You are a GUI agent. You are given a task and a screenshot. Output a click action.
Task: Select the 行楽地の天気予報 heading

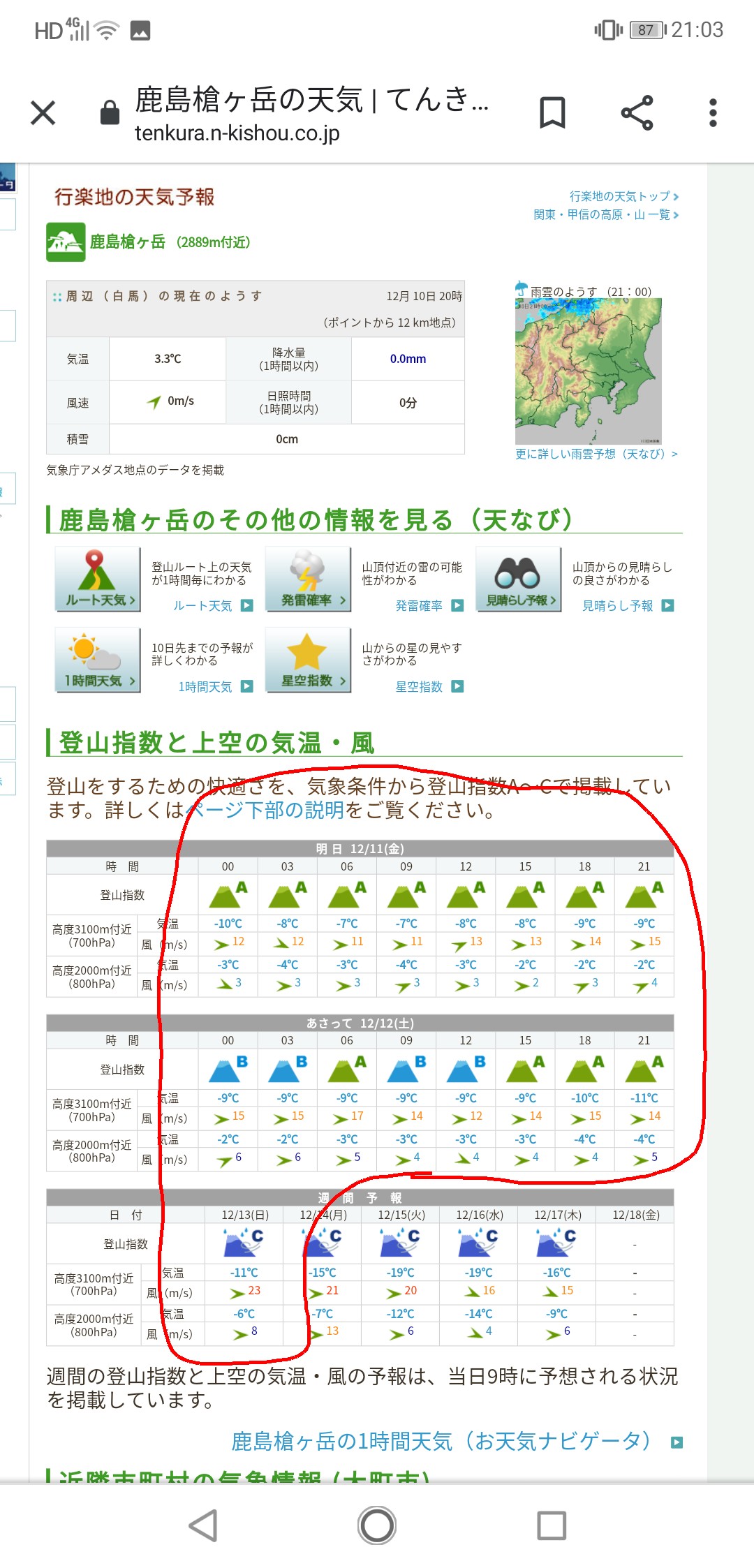[135, 197]
